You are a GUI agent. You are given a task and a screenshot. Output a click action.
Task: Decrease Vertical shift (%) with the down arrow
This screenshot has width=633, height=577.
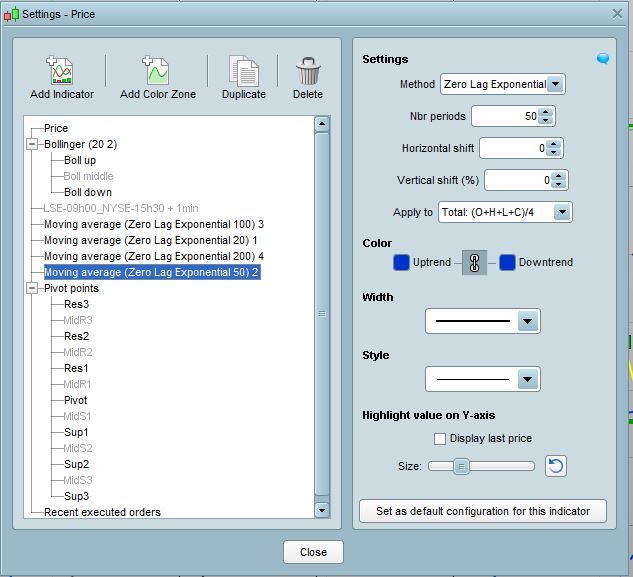click(x=558, y=184)
